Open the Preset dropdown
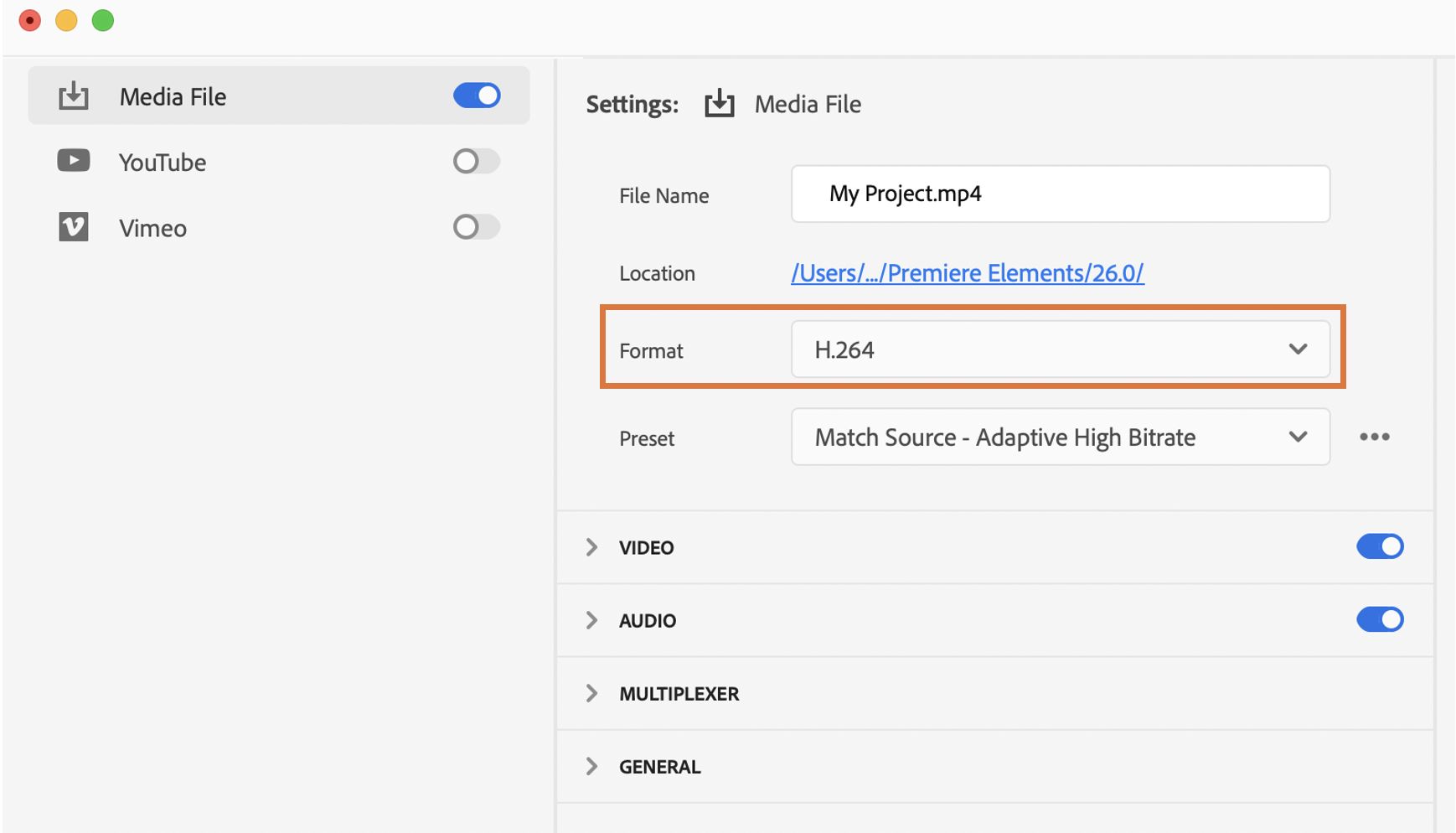1456x833 pixels. click(1060, 437)
